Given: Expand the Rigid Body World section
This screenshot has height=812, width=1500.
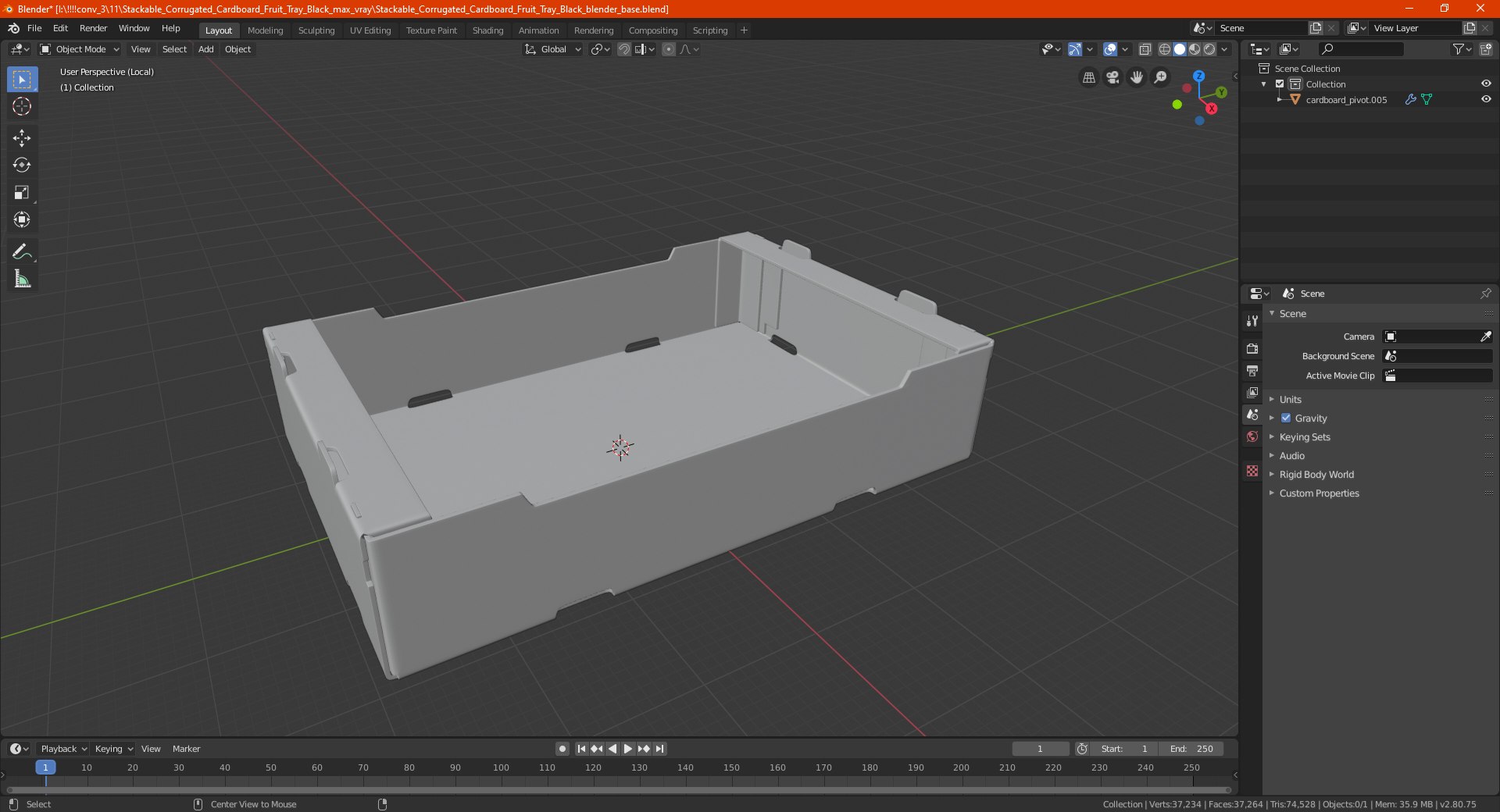Looking at the screenshot, I should (x=1316, y=475).
